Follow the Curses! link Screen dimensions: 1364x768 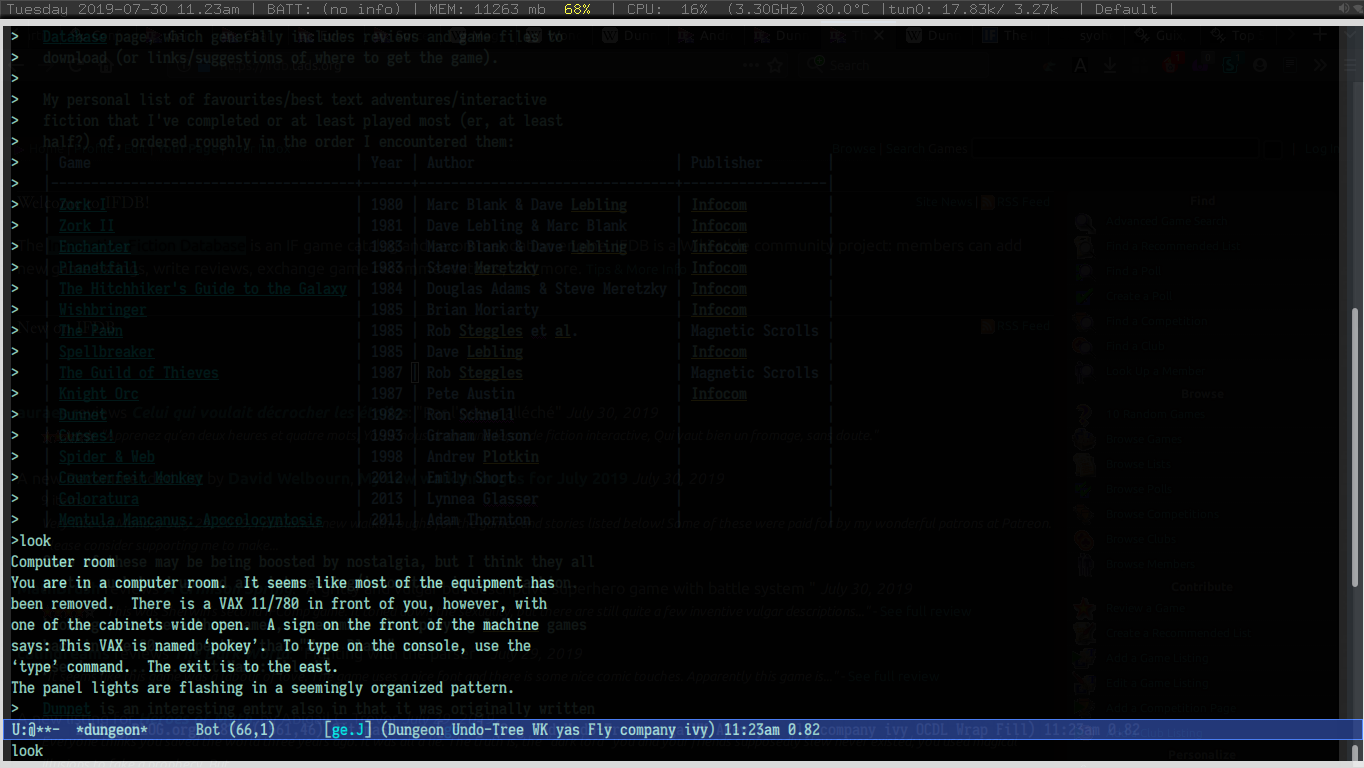pyautogui.click(x=87, y=435)
